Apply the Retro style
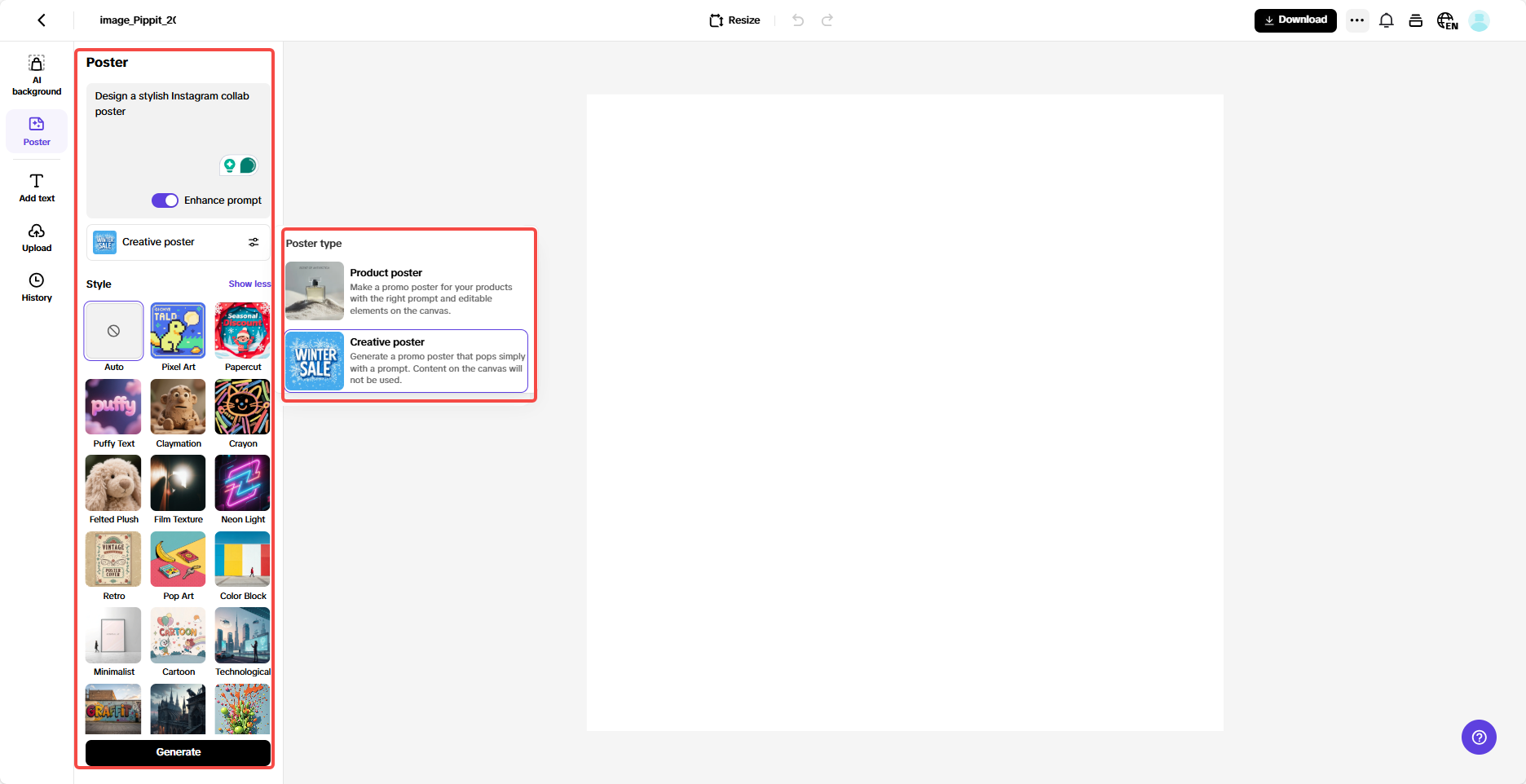The width and height of the screenshot is (1526, 784). coord(113,559)
